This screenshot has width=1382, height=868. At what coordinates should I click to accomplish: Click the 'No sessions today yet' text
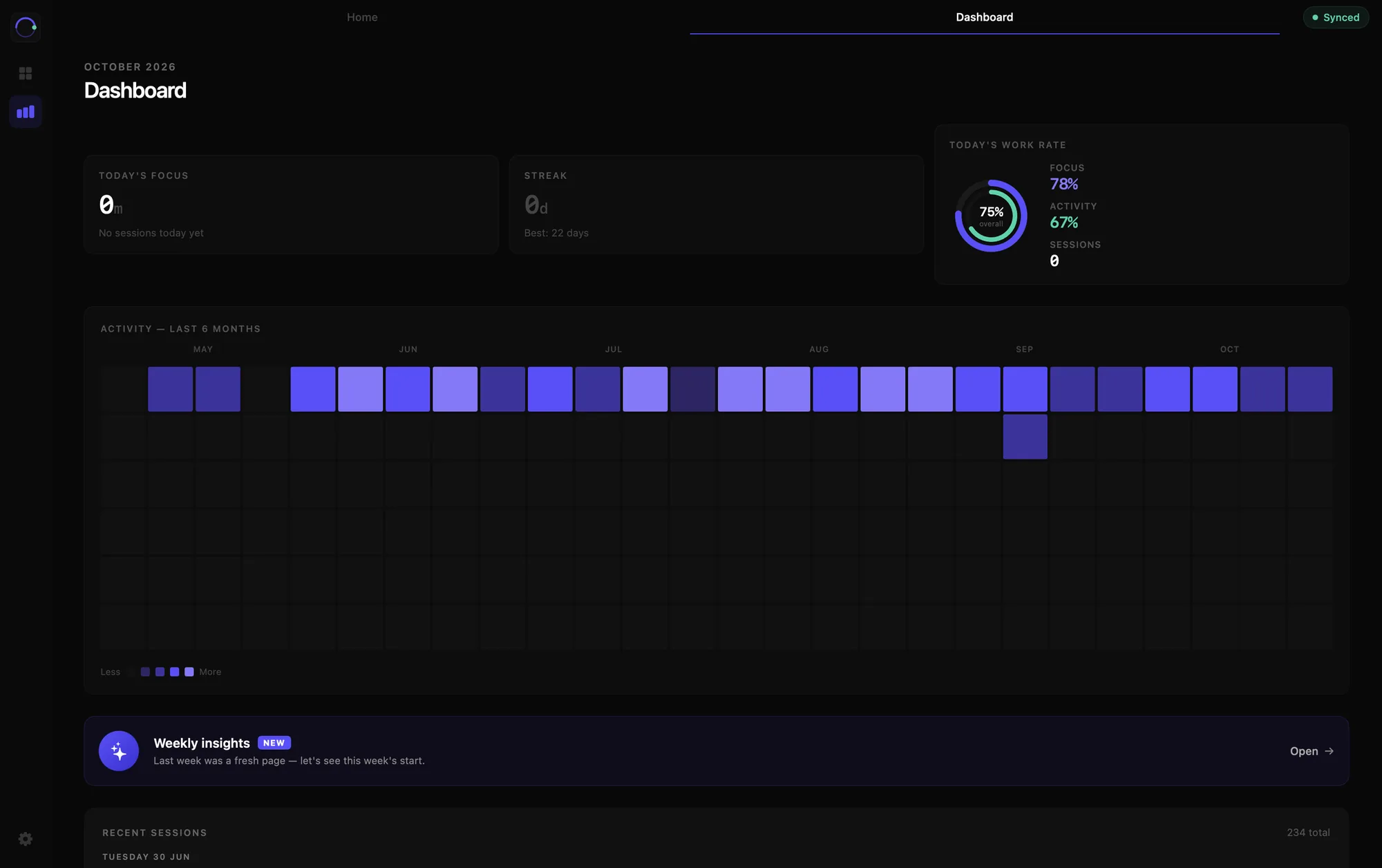(151, 233)
